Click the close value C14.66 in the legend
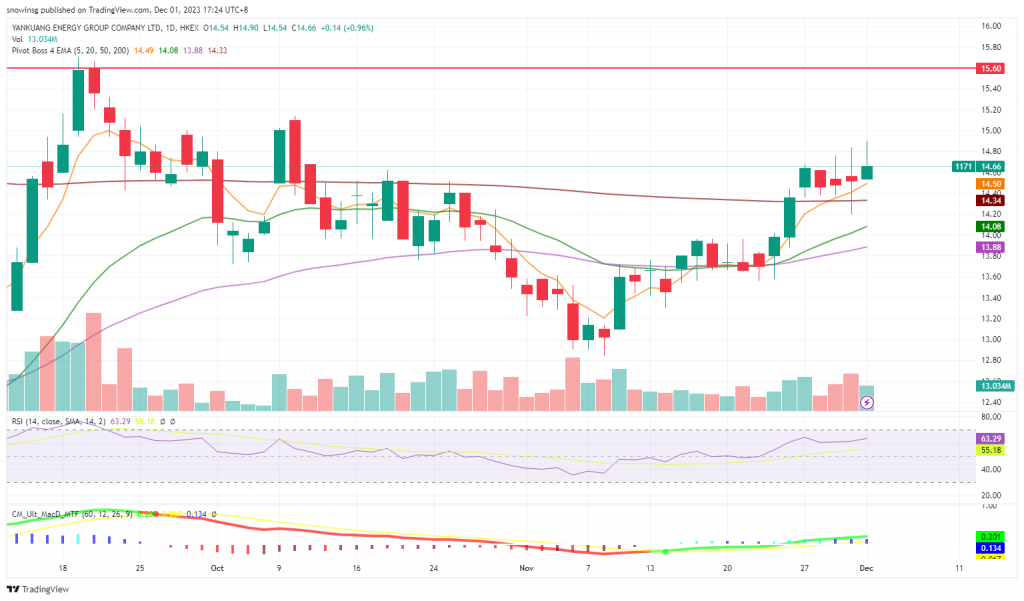1024x601 pixels. click(304, 28)
